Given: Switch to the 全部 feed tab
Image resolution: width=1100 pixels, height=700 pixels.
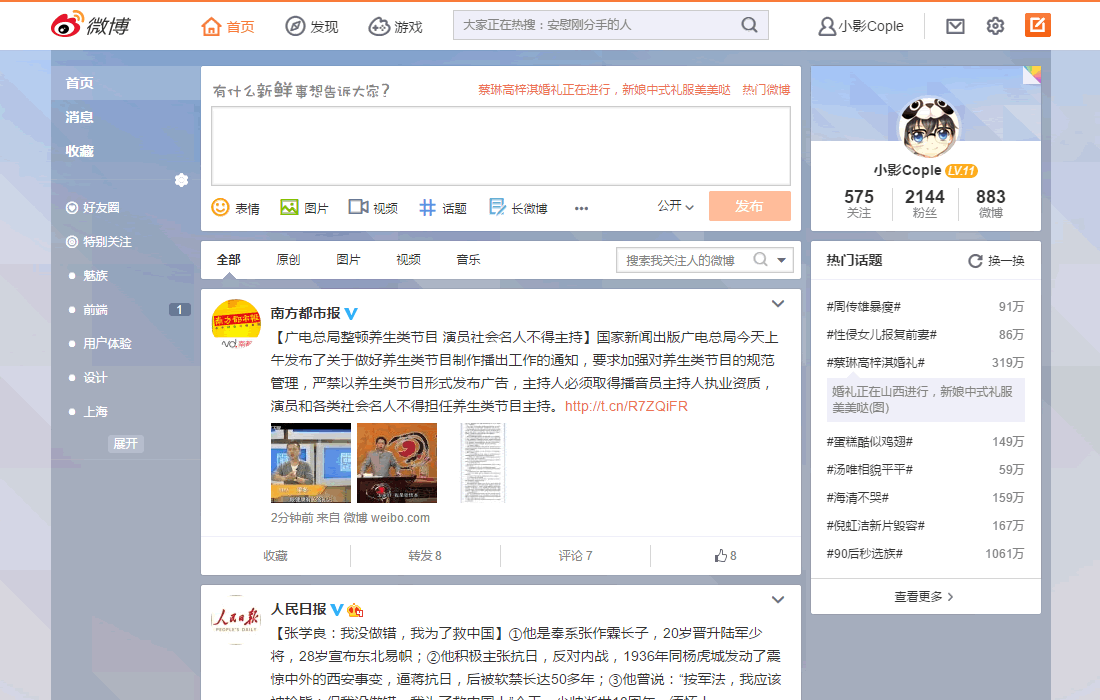Looking at the screenshot, I should (x=229, y=260).
